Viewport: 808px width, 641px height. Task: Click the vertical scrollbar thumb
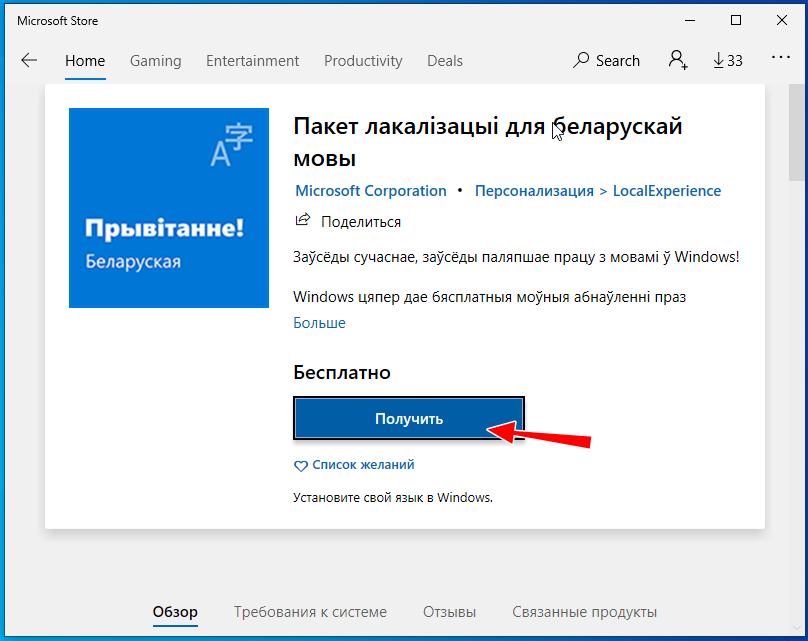tap(797, 132)
